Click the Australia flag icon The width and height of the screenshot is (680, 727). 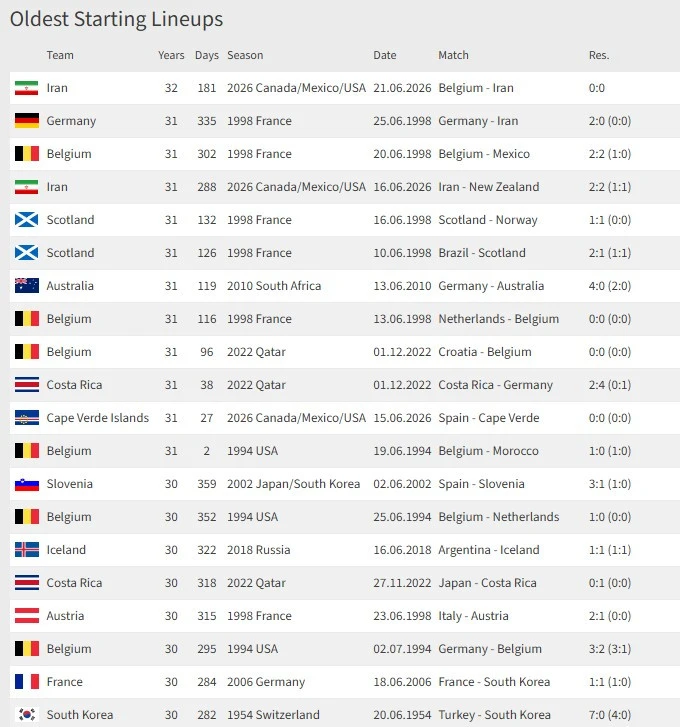point(26,286)
